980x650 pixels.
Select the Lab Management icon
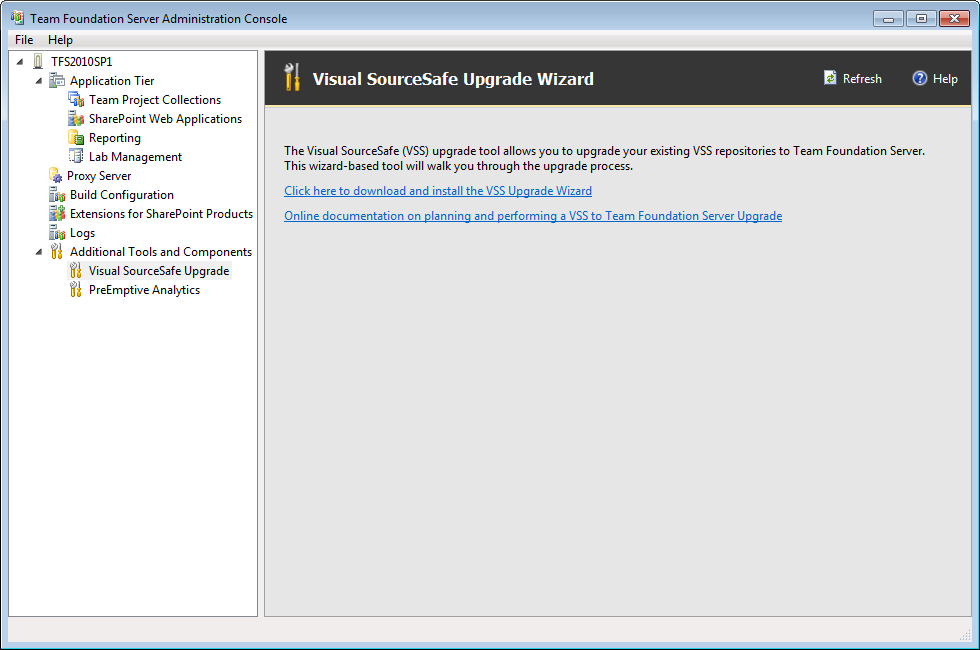tap(75, 156)
